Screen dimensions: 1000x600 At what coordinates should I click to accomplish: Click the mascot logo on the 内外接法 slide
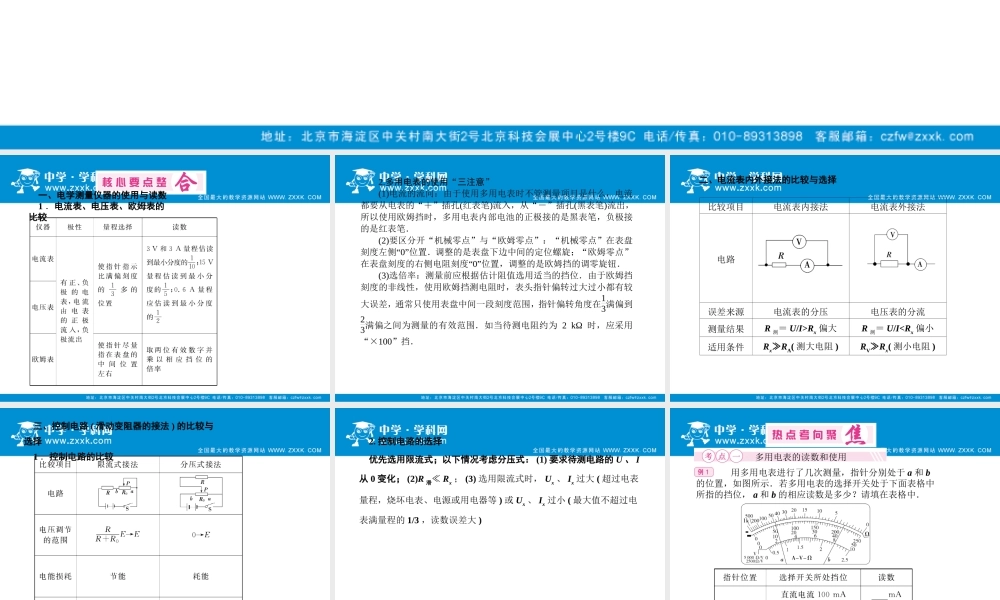click(x=695, y=180)
